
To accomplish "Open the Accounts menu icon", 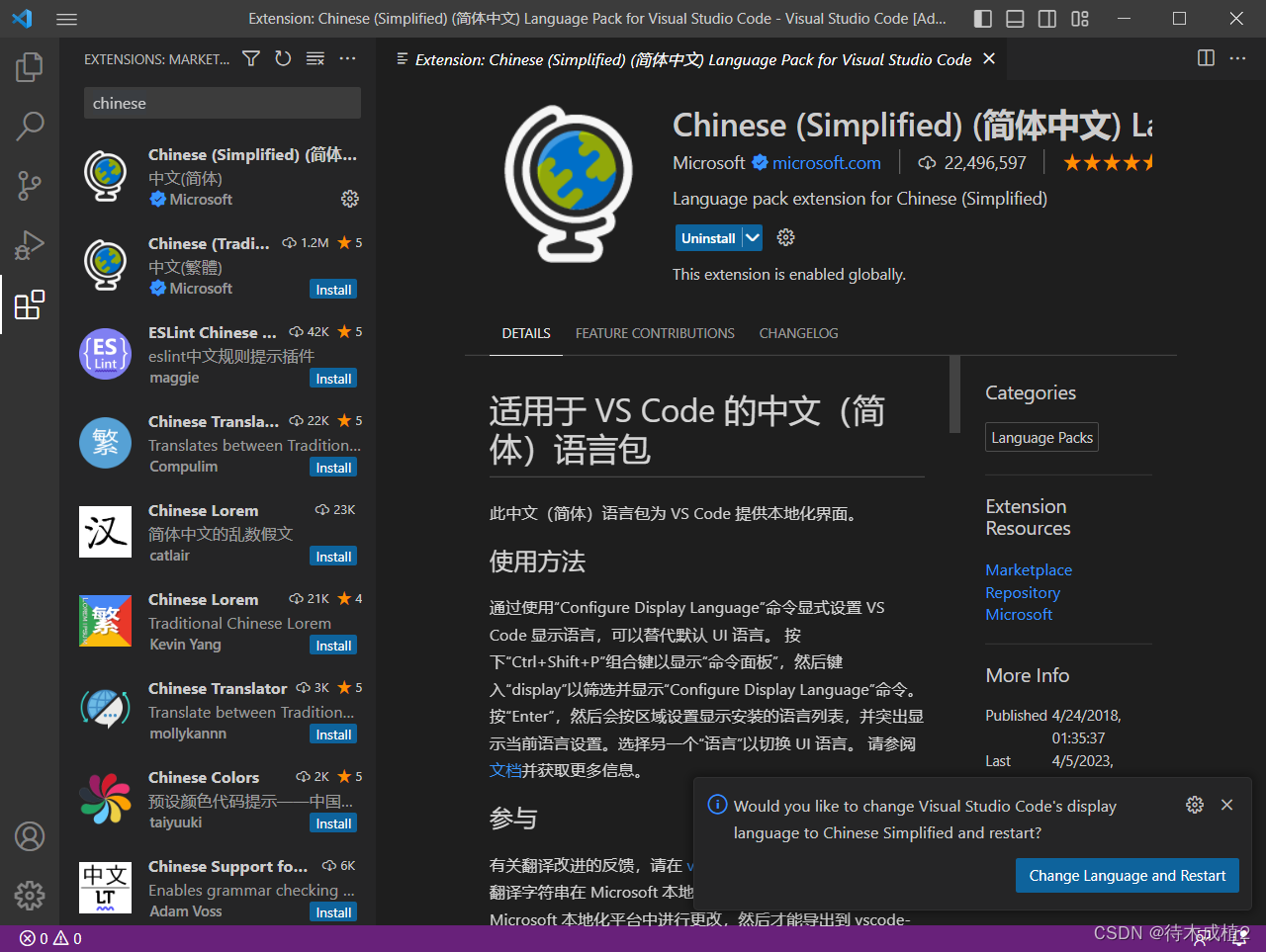I will coord(30,836).
